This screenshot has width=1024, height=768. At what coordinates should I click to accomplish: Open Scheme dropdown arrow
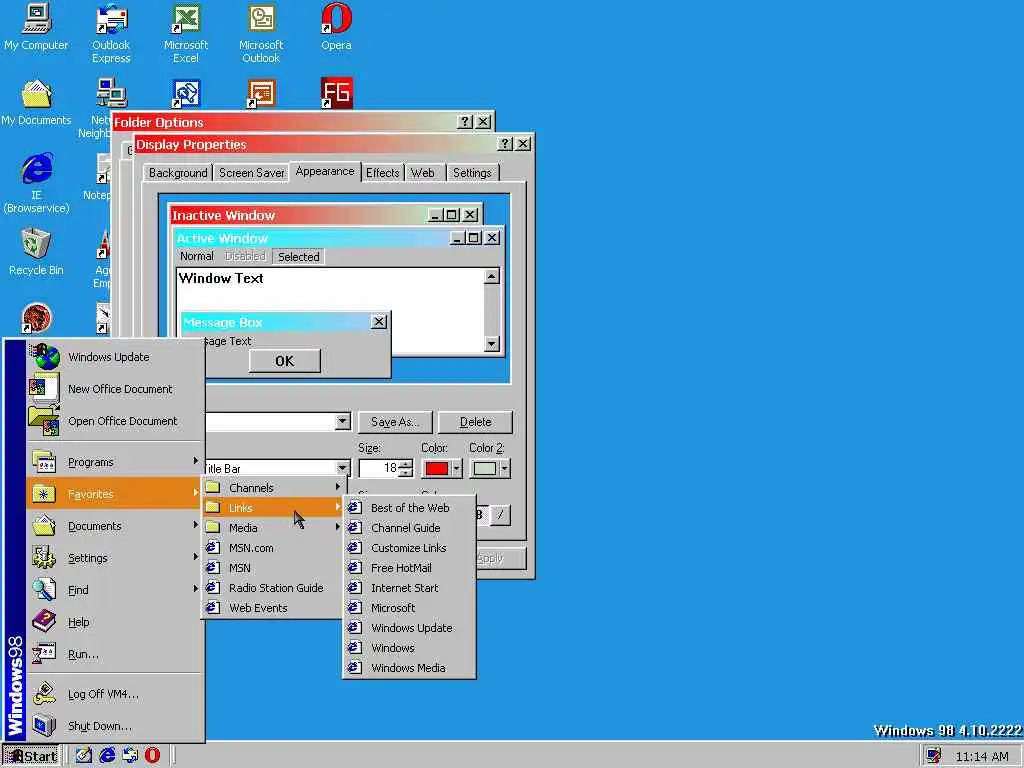(x=343, y=422)
